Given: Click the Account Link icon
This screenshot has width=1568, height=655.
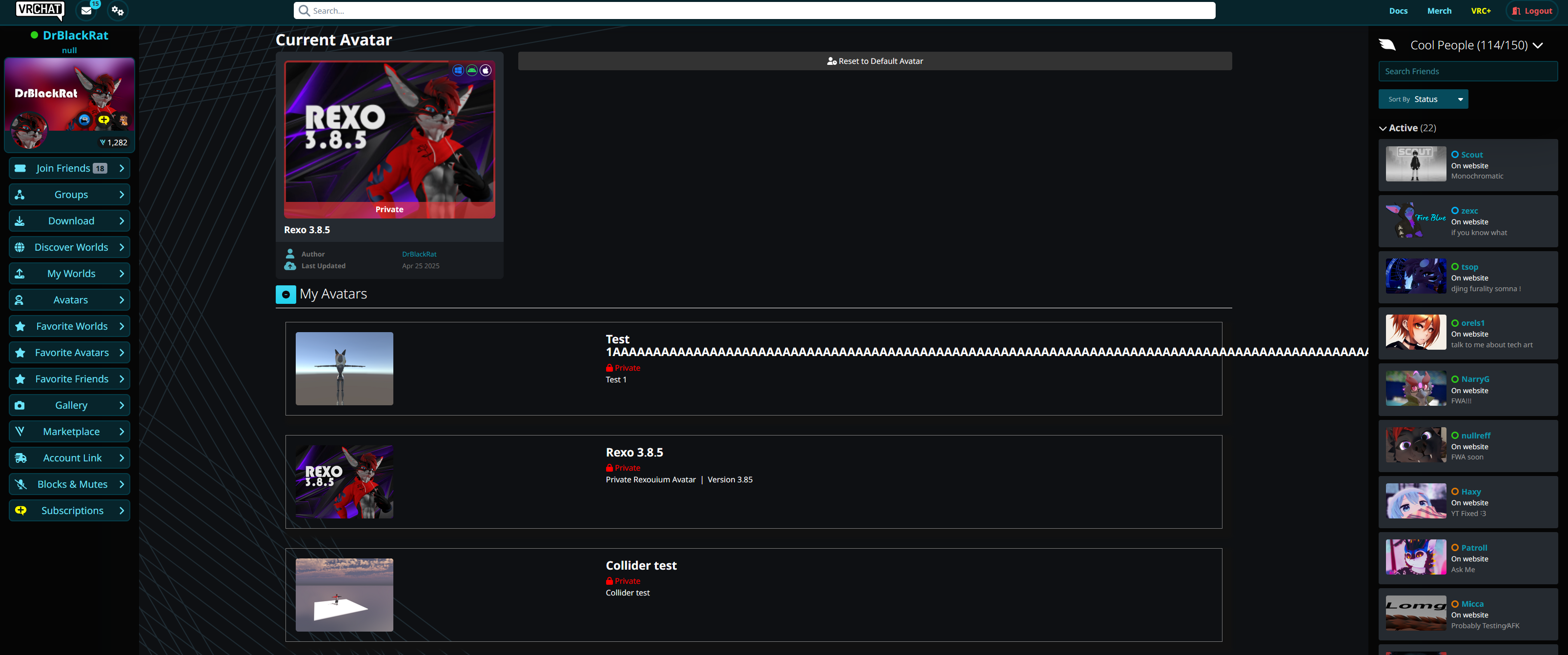Looking at the screenshot, I should point(20,458).
